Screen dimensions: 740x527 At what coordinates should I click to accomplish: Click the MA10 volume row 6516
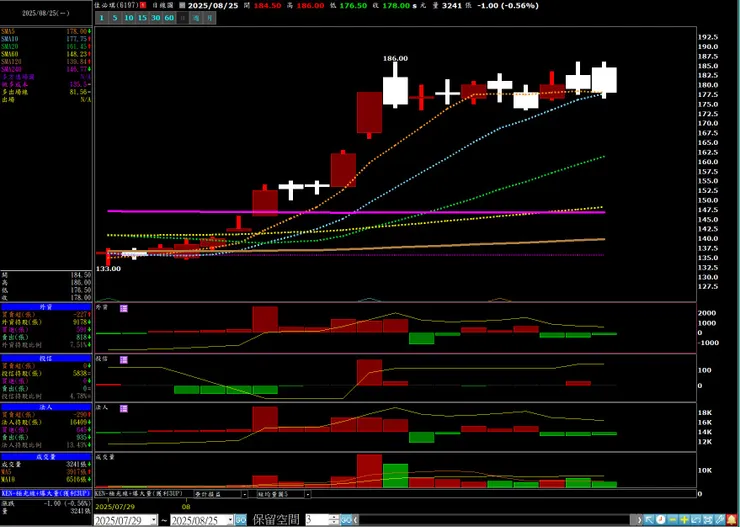click(x=46, y=480)
